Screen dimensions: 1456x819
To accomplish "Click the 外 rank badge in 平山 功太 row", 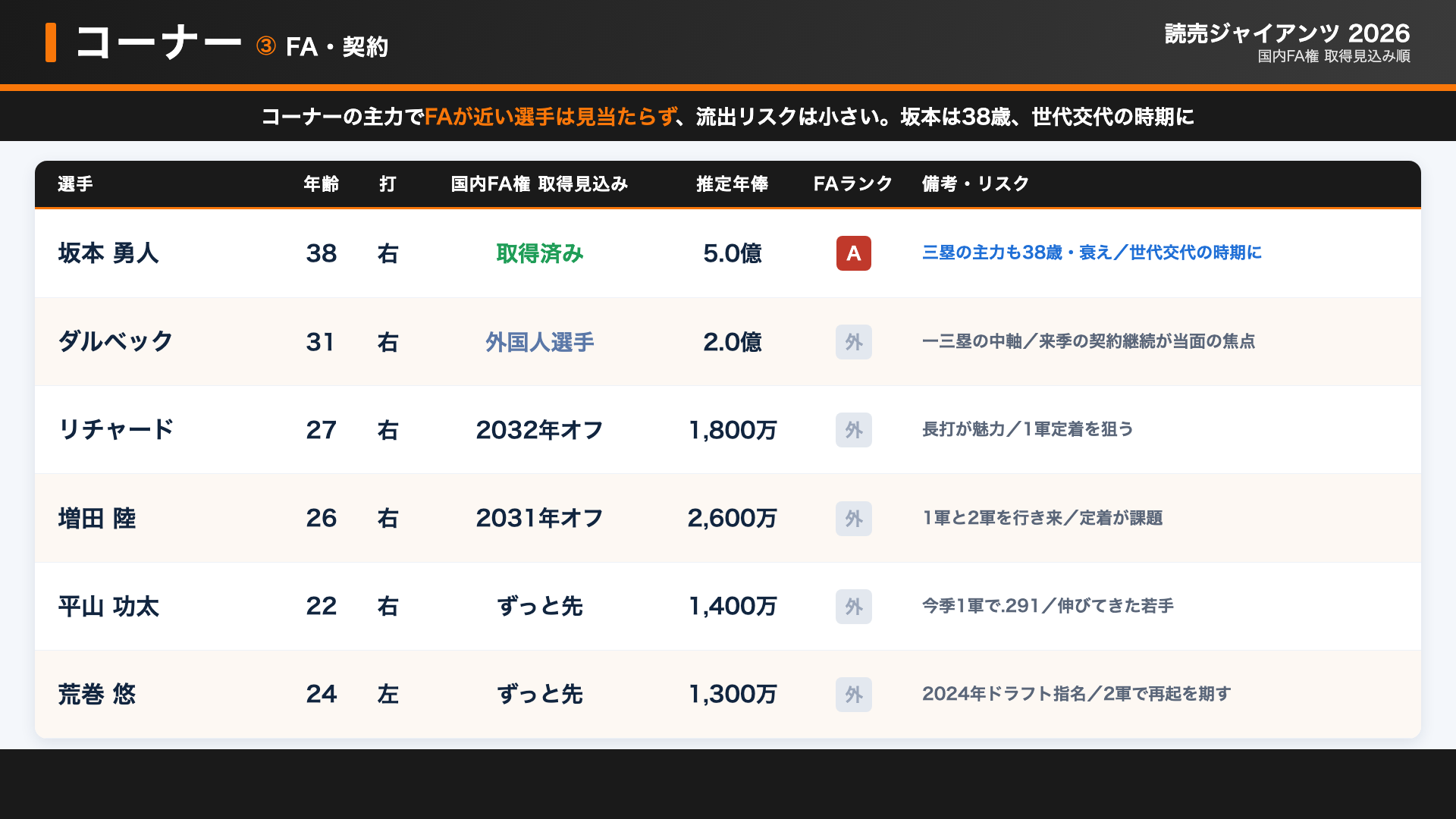I will (x=853, y=607).
